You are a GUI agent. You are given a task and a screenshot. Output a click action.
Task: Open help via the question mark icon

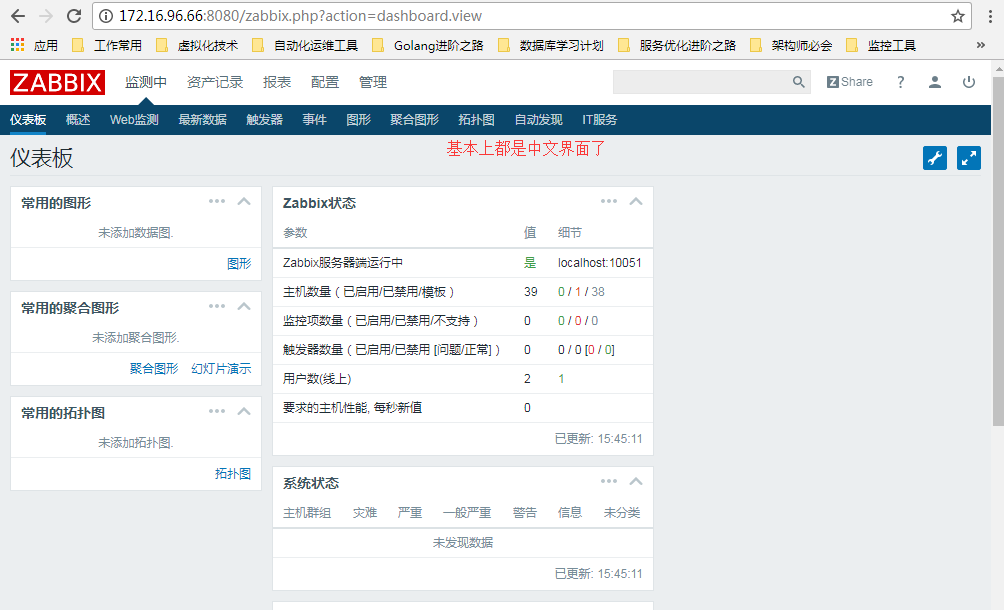(x=900, y=82)
